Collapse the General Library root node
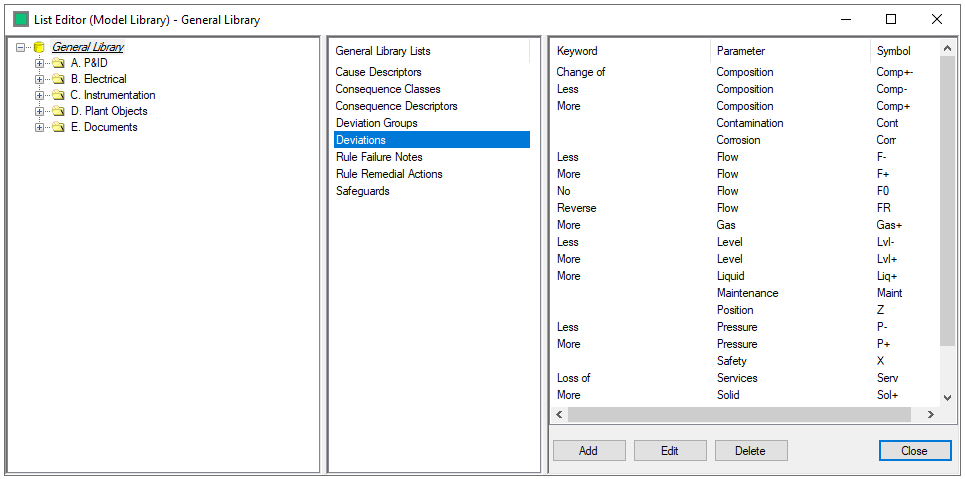Screen dimensions: 965x479 click(21, 47)
